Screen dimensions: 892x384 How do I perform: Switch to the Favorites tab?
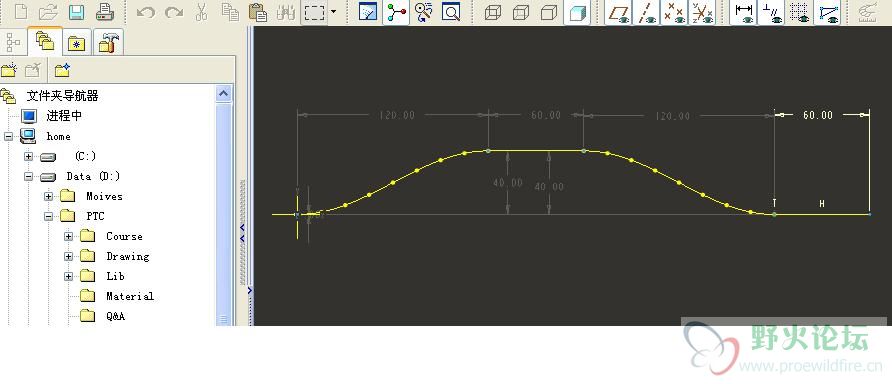[x=76, y=42]
